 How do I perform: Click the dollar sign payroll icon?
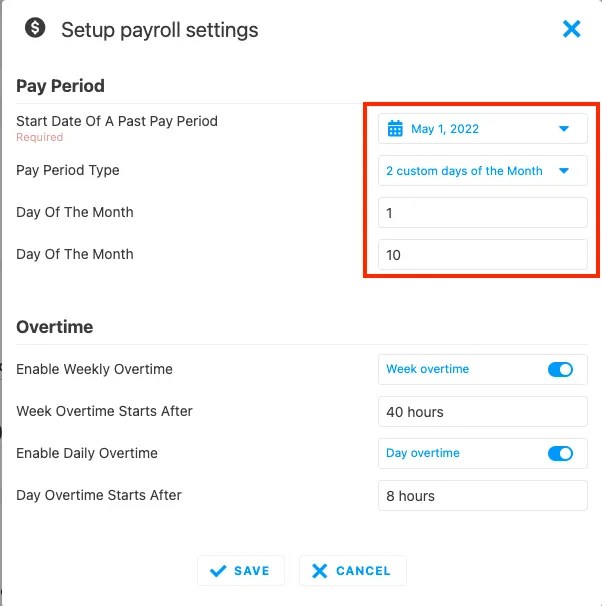36,28
